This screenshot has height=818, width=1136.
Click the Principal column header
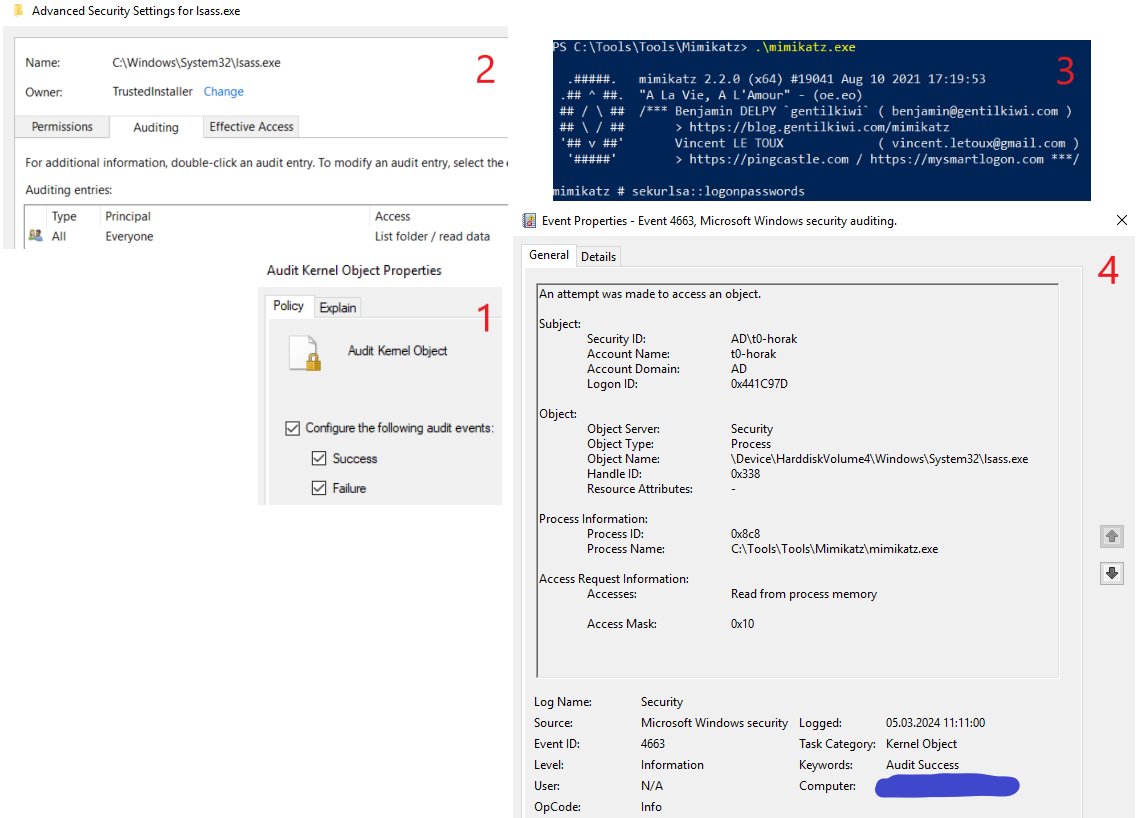pos(128,216)
